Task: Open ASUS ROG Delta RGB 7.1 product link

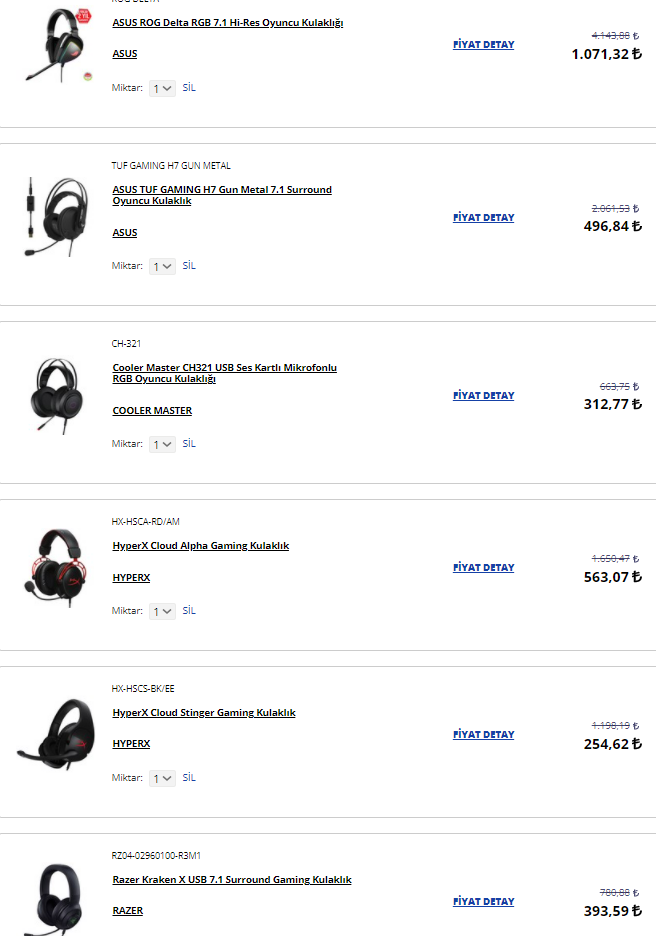Action: (227, 23)
